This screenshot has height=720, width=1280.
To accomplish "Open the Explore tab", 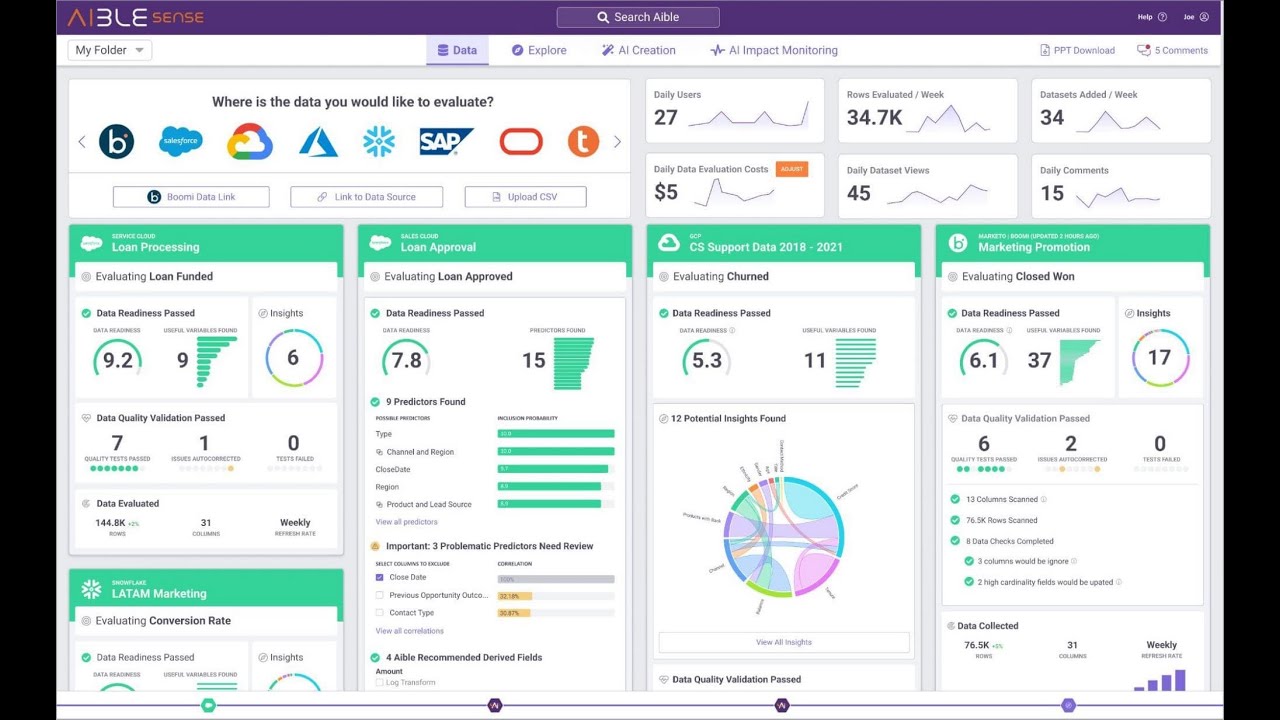I will pyautogui.click(x=539, y=50).
